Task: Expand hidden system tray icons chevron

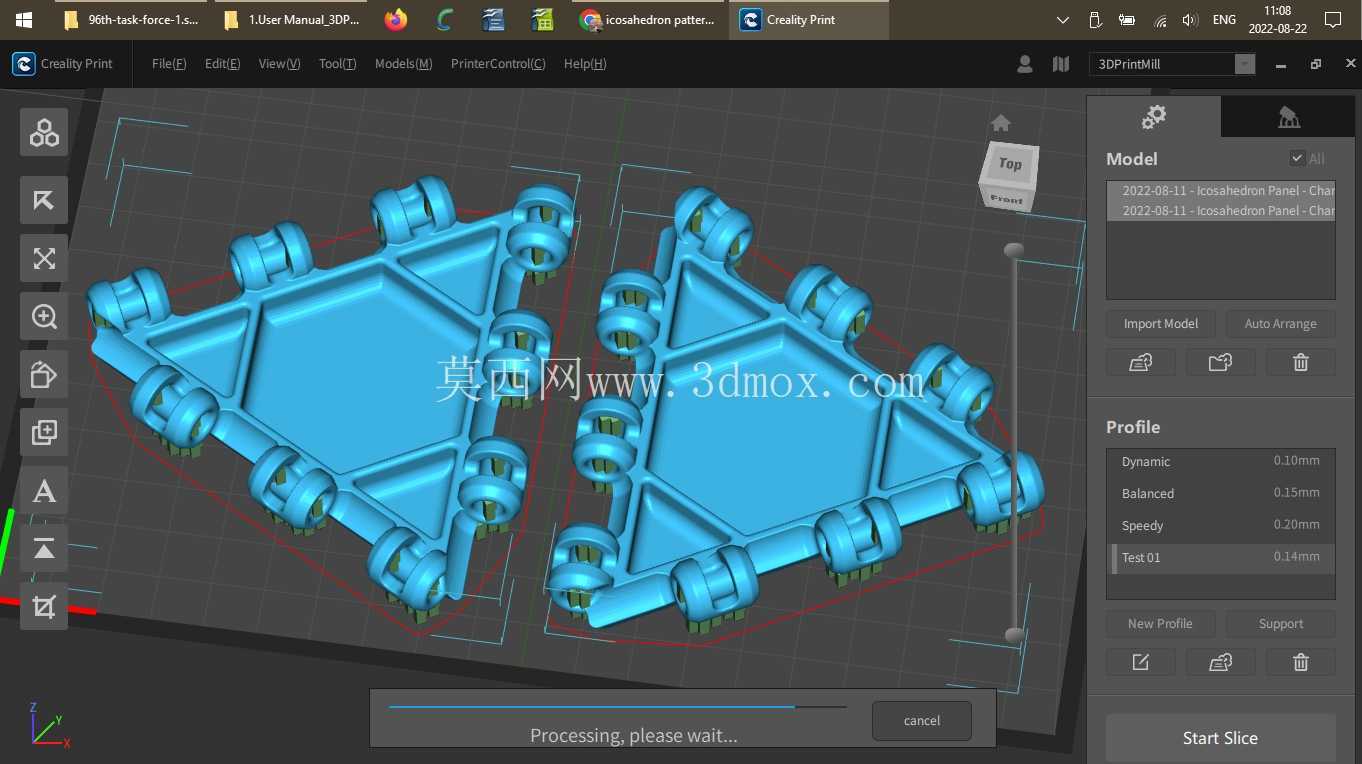Action: point(1063,20)
